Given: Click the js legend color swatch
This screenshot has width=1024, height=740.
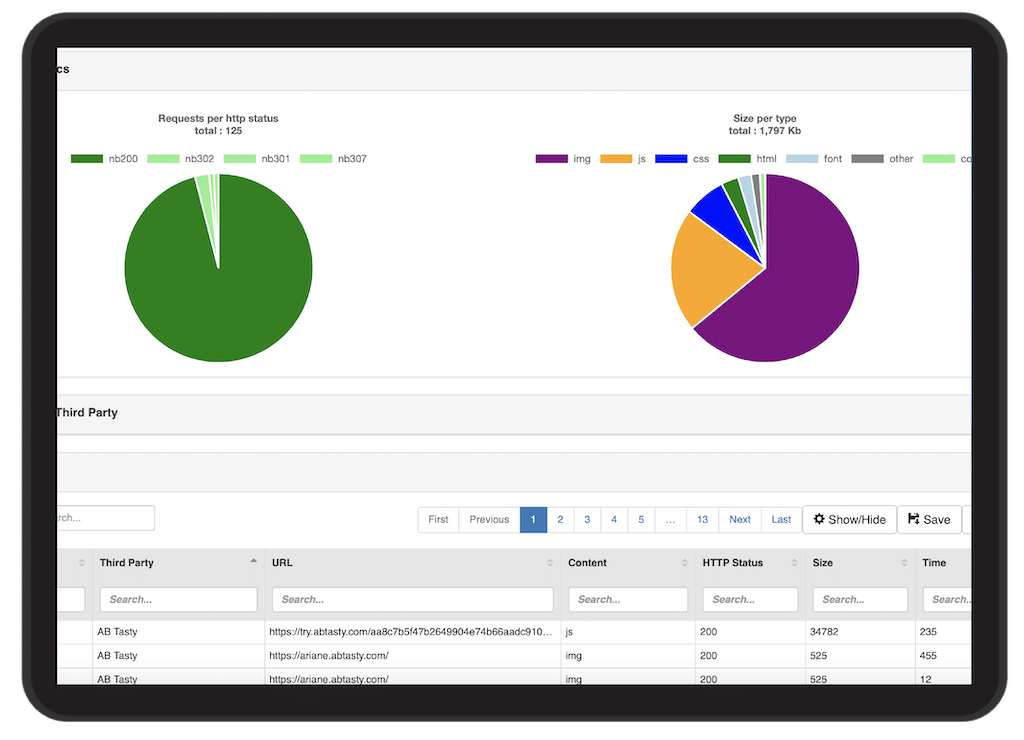Looking at the screenshot, I should click(x=616, y=159).
